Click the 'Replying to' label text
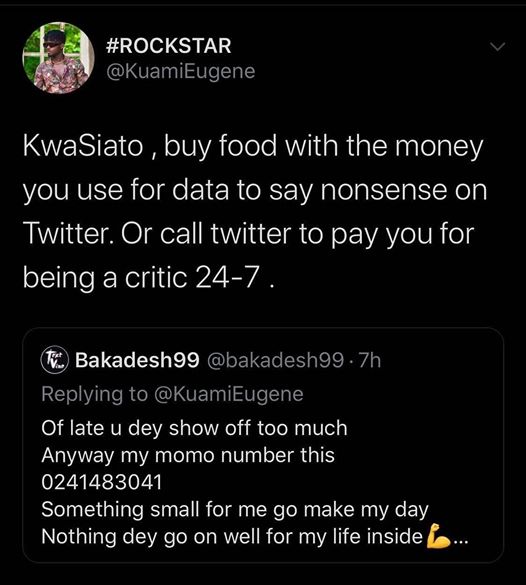Screen dimensions: 526x585 pos(95,395)
